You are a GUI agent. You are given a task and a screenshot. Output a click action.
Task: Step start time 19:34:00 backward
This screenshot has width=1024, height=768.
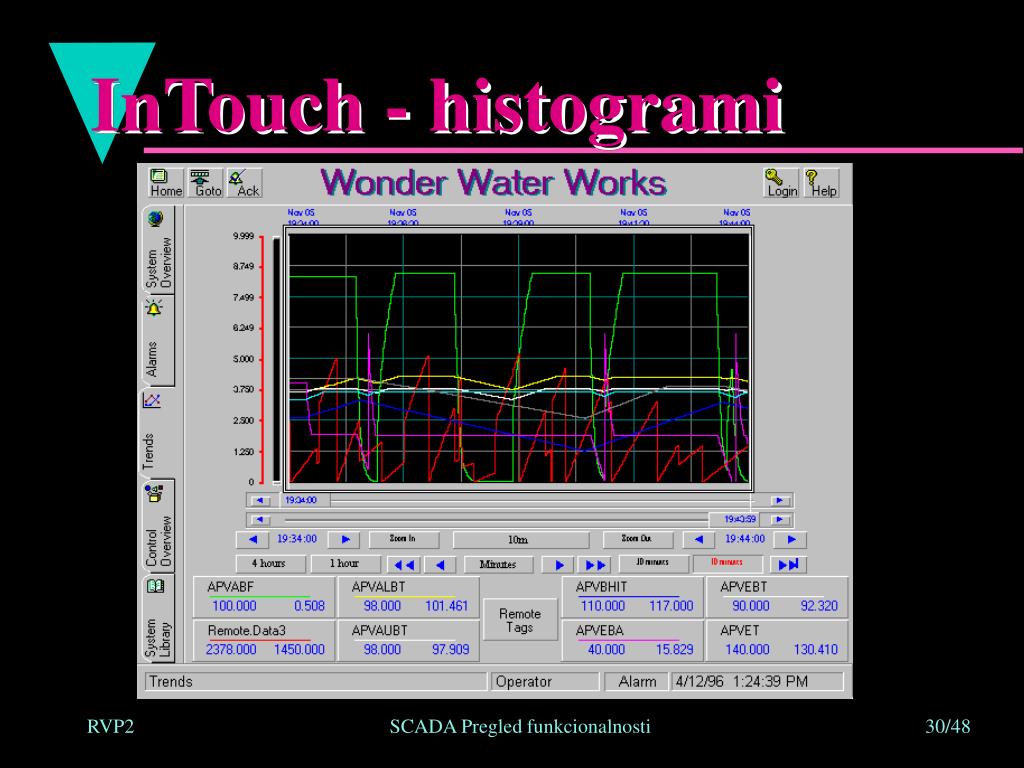pyautogui.click(x=253, y=540)
